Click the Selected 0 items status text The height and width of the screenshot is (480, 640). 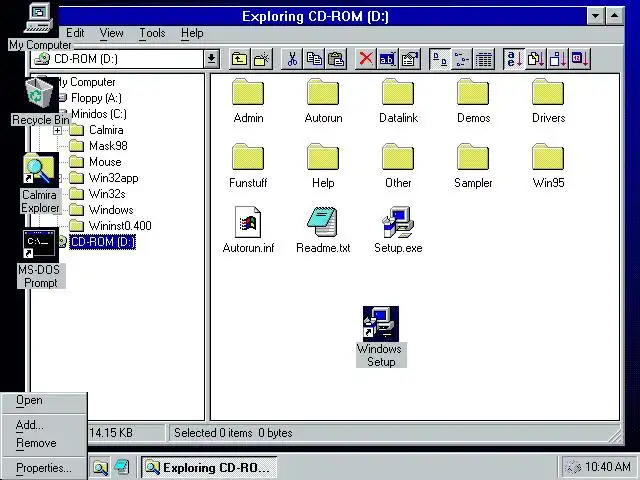click(x=233, y=433)
